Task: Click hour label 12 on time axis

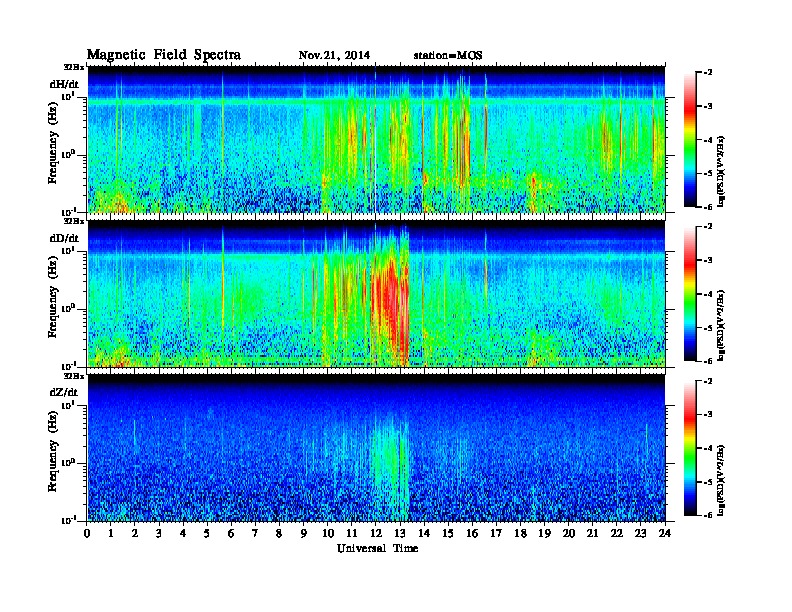Action: point(376,534)
